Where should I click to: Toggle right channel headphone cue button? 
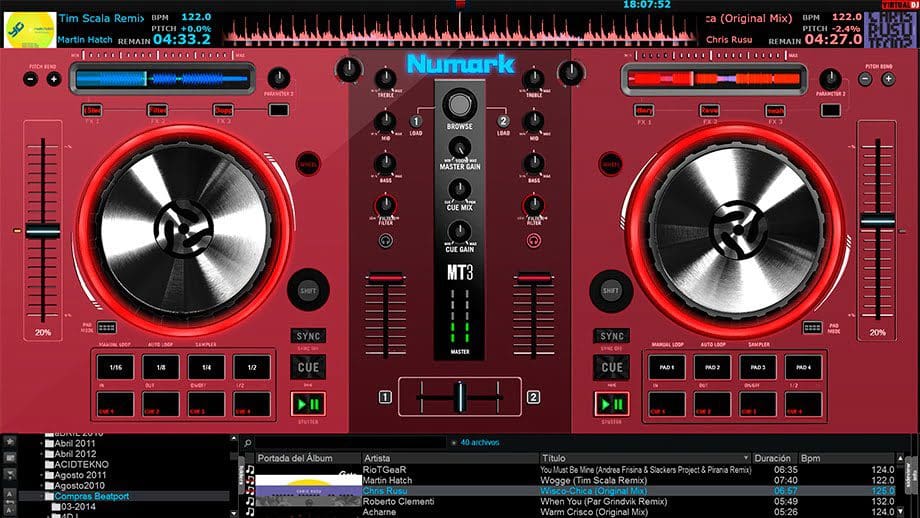533,241
